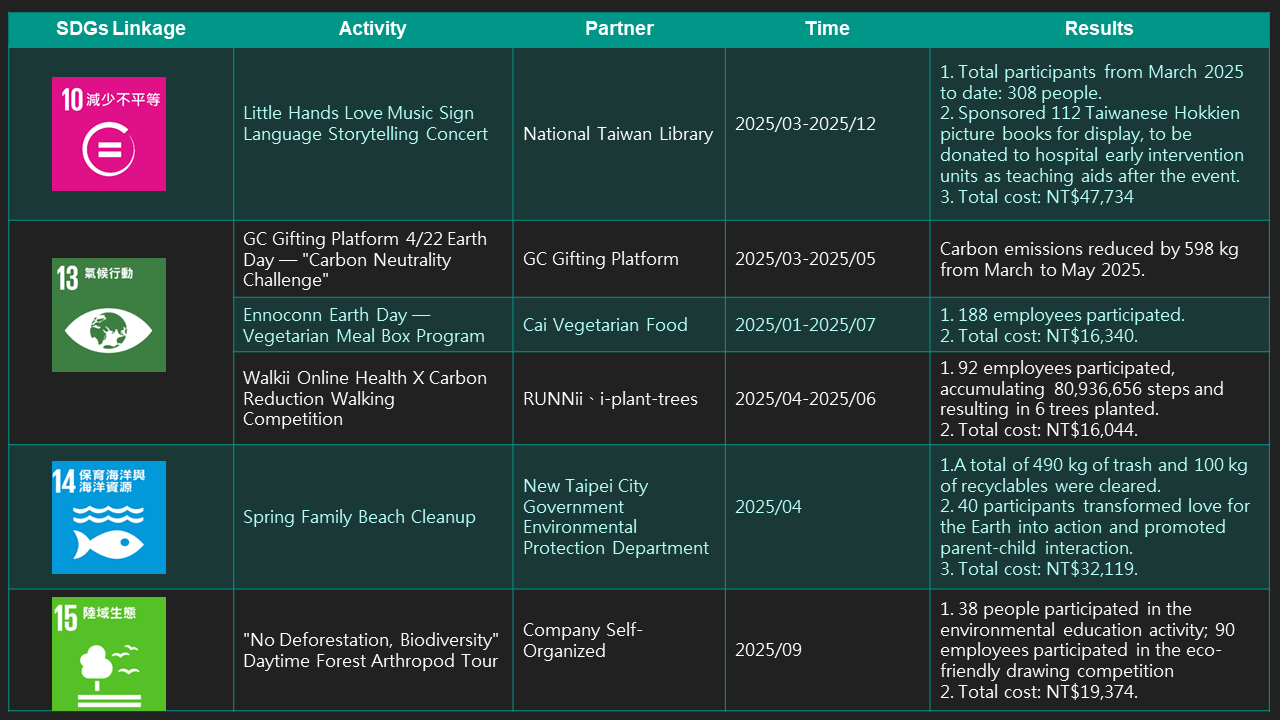Click the Activity column header
Screen dimensions: 1280x720
(x=372, y=28)
